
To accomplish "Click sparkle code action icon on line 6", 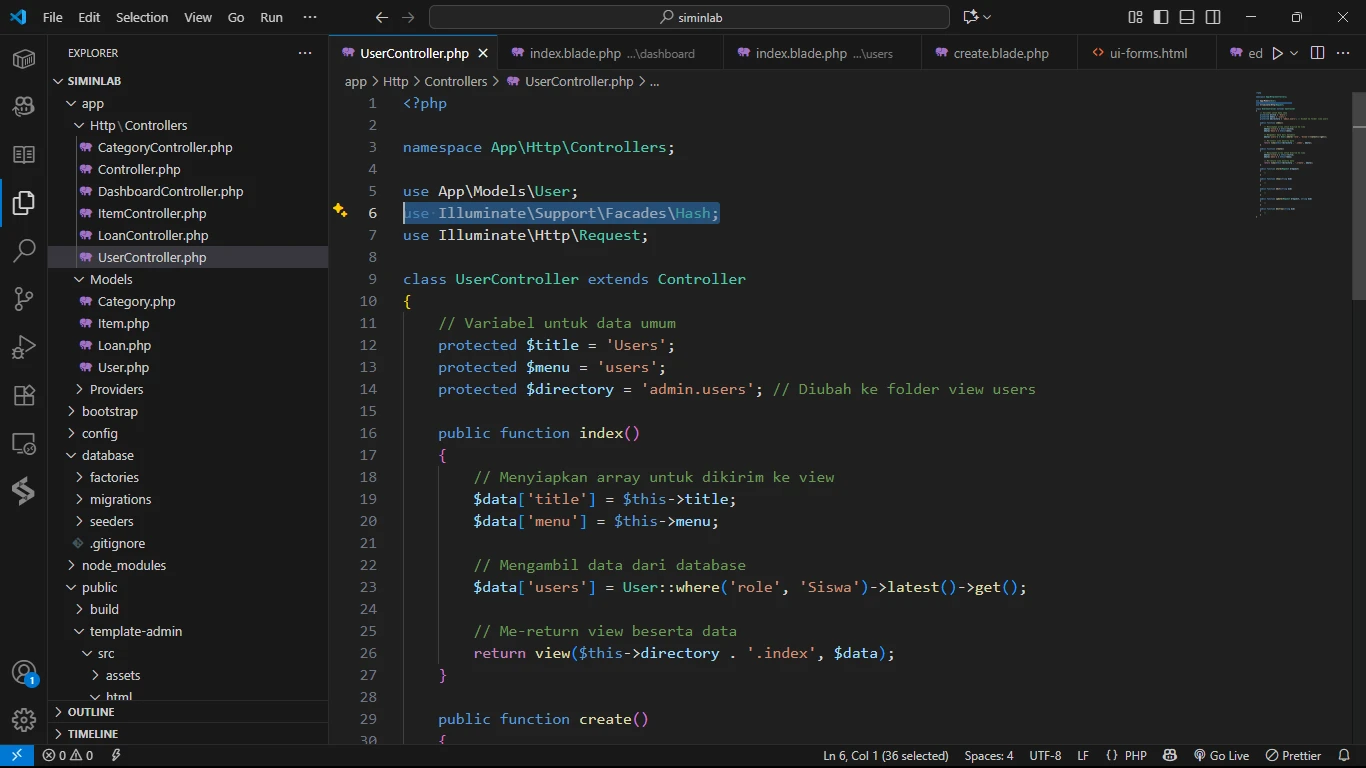I will click(340, 211).
